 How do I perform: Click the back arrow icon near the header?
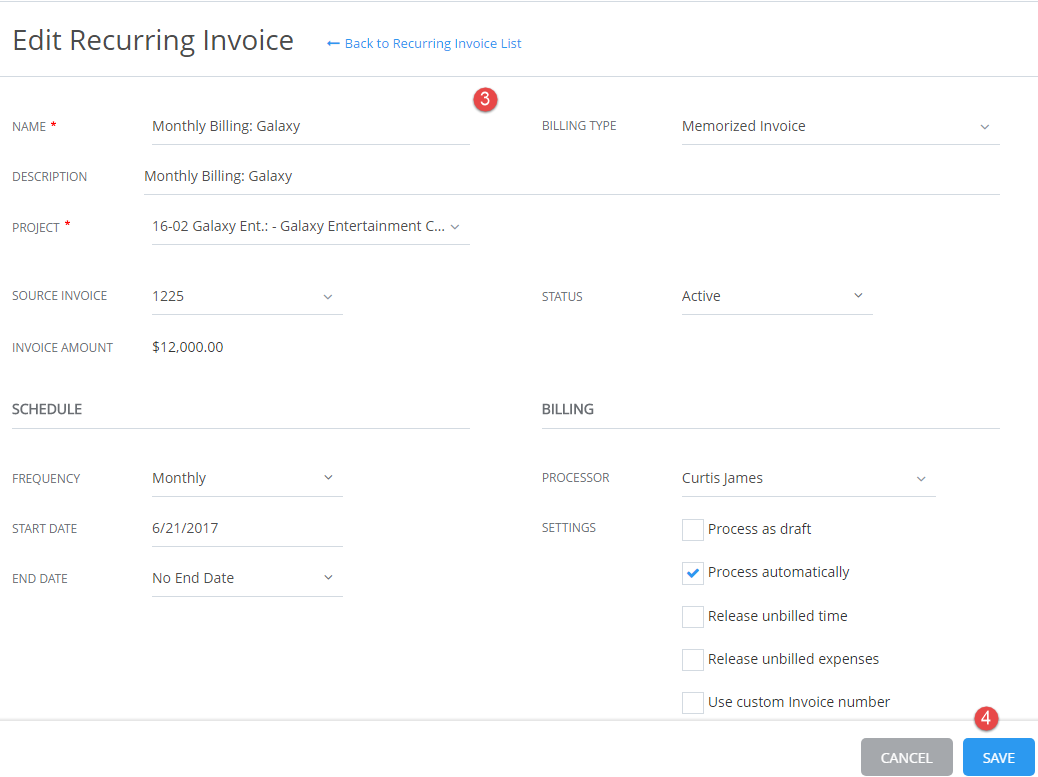(x=333, y=43)
